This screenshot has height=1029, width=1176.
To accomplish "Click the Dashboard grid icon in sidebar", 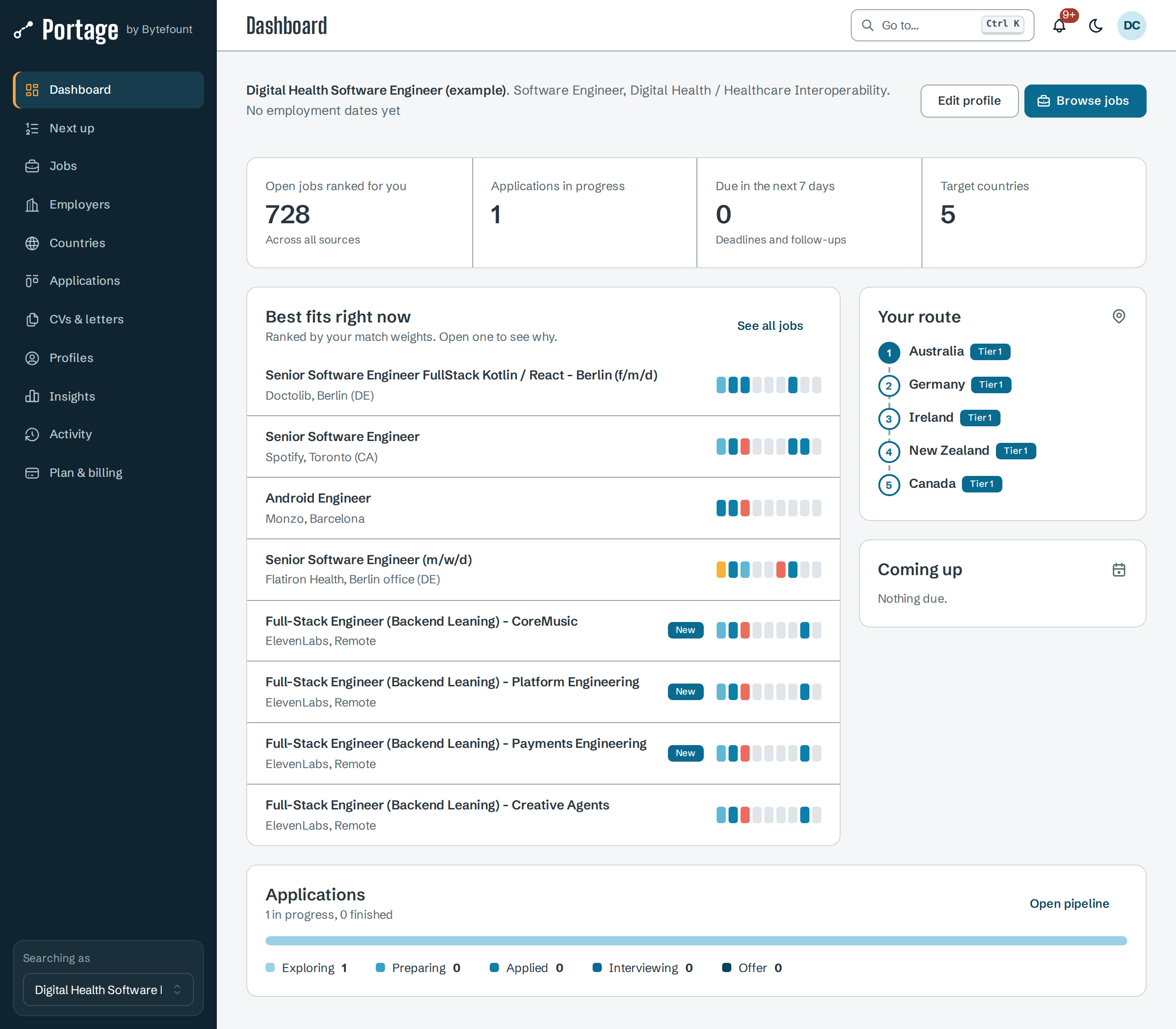I will click(32, 90).
